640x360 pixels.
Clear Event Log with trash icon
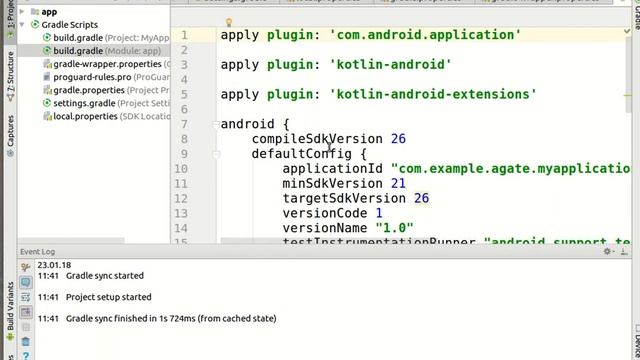pyautogui.click(x=25, y=342)
